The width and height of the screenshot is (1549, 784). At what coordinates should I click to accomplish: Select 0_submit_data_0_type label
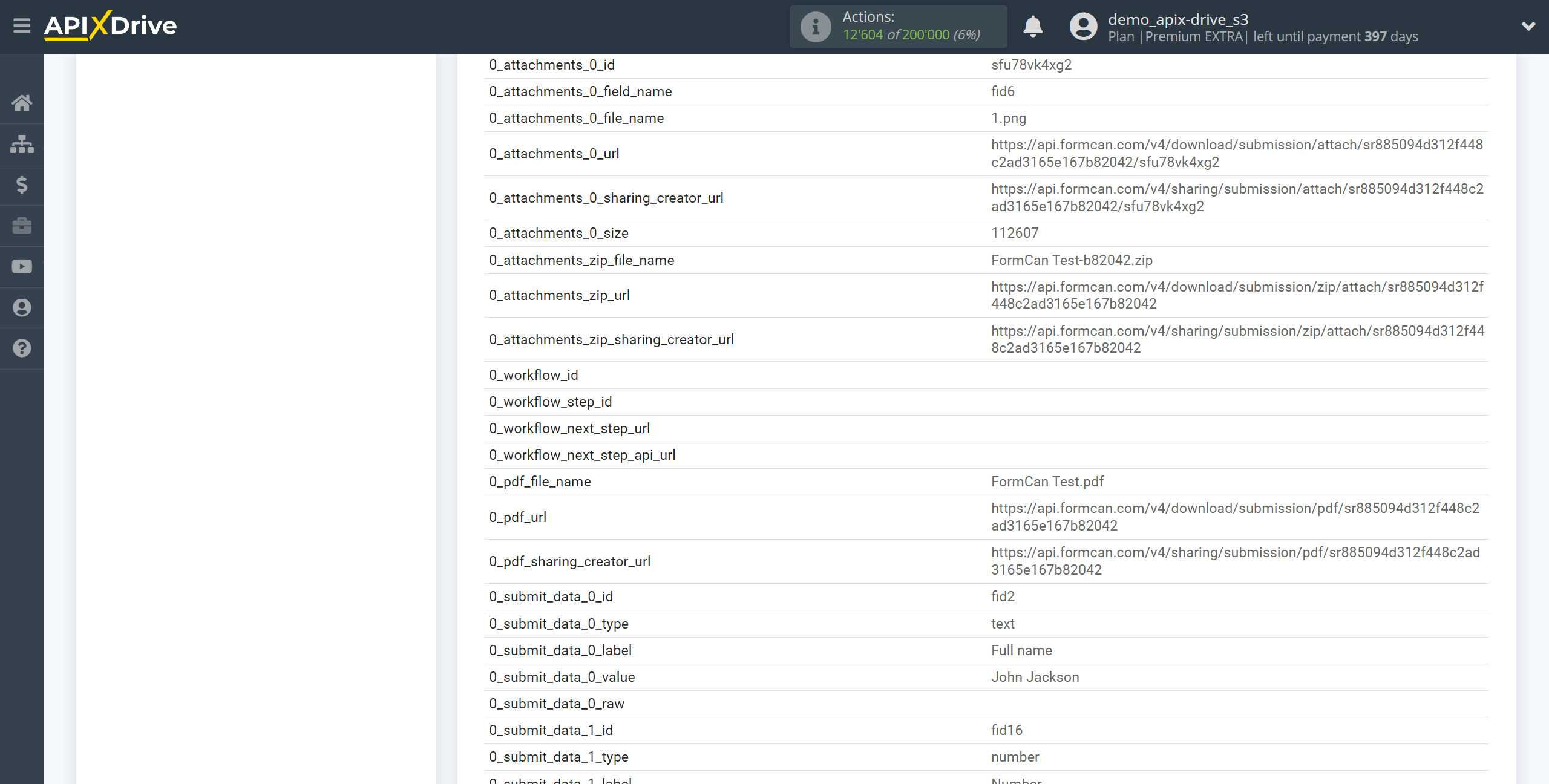pyautogui.click(x=558, y=624)
